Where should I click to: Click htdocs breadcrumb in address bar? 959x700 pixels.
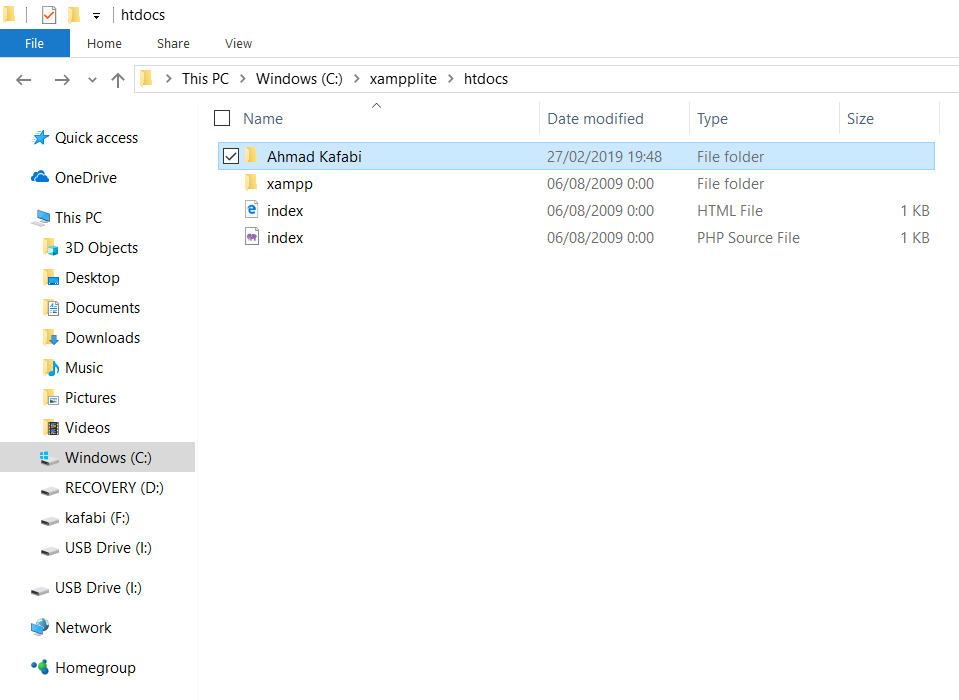pyautogui.click(x=486, y=79)
